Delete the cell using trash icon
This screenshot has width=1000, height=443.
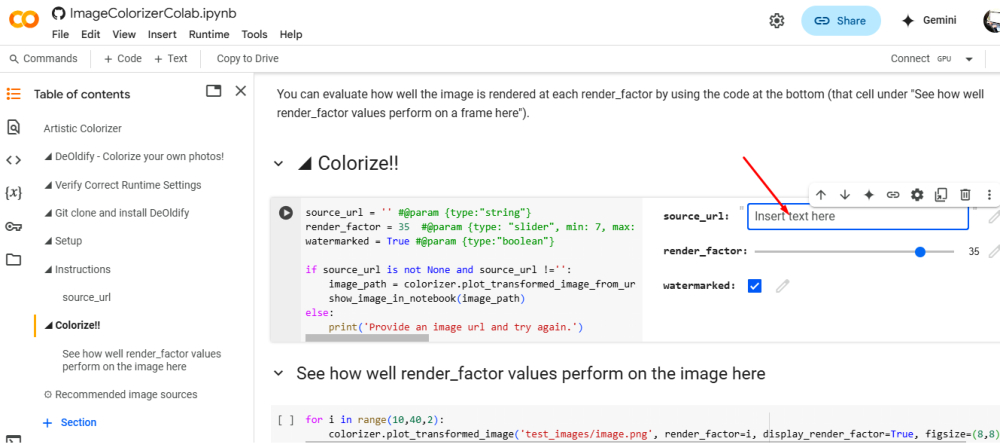pyautogui.click(x=965, y=195)
